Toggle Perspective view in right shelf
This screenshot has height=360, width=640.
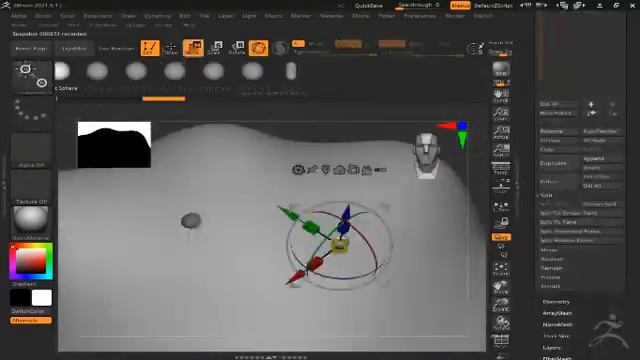[x=501, y=169]
